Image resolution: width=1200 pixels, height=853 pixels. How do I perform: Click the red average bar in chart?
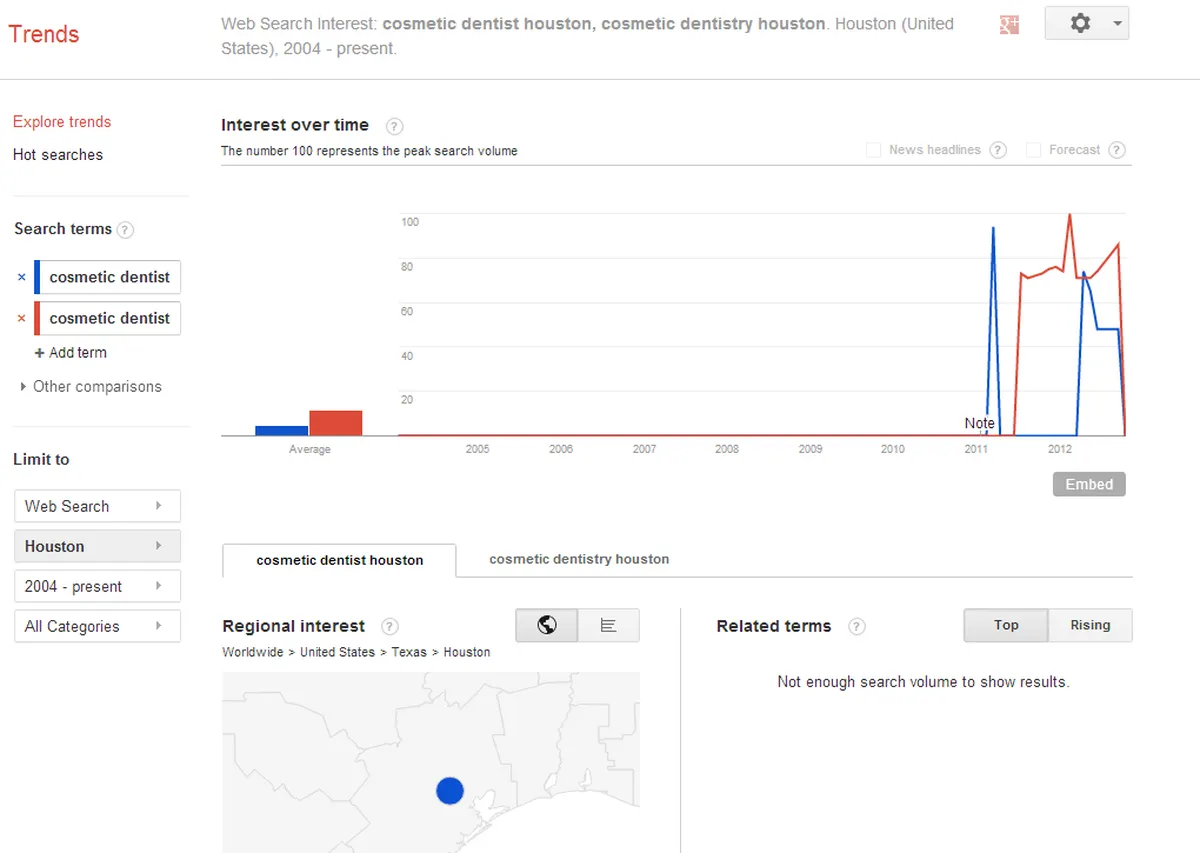click(x=336, y=423)
